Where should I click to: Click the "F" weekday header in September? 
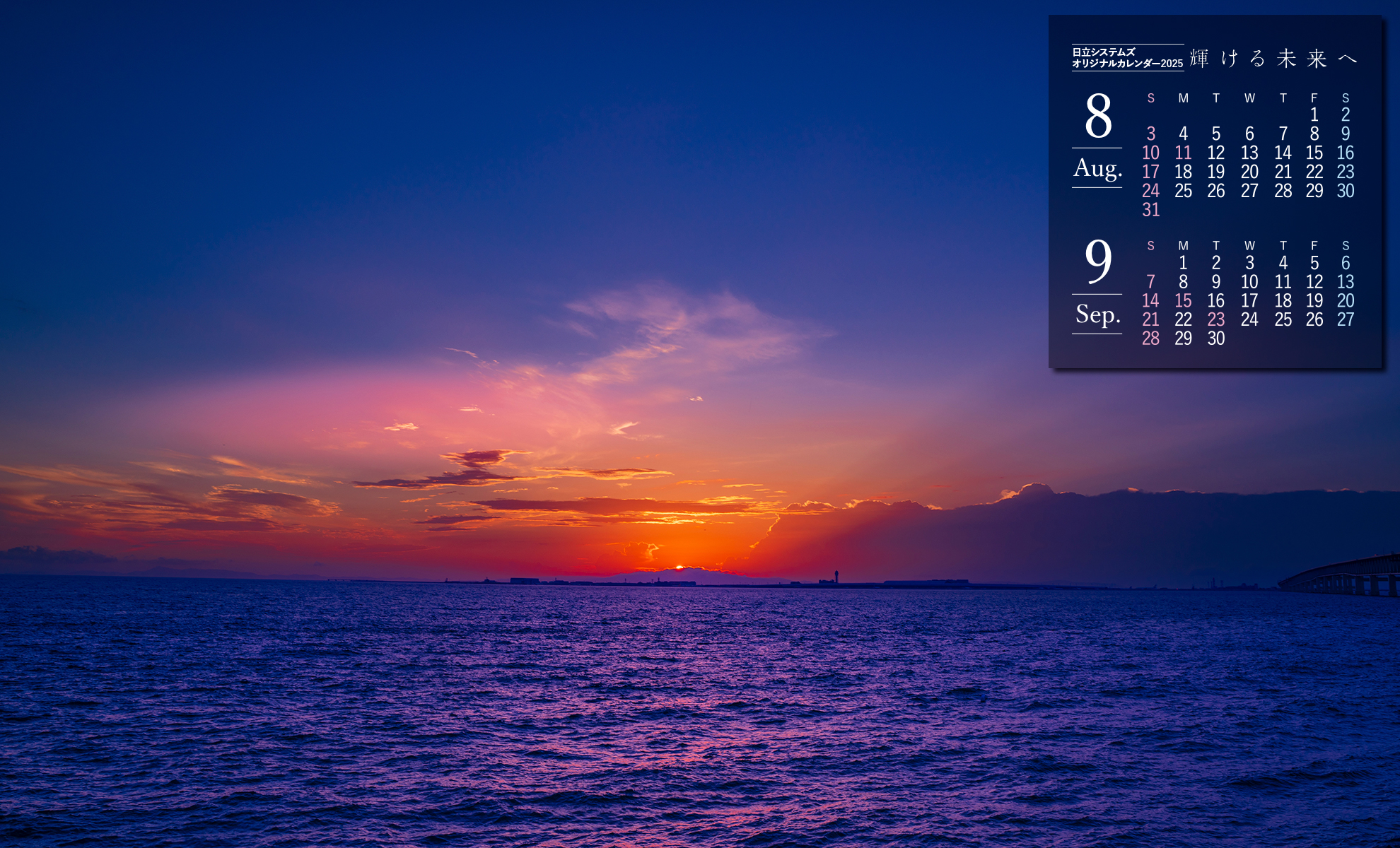1314,246
